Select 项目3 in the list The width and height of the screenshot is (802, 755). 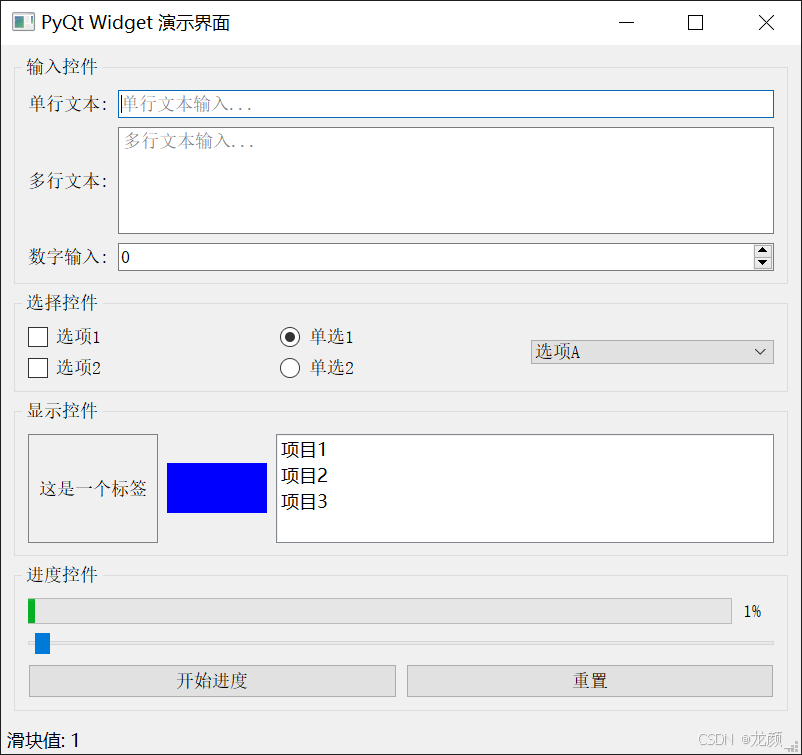pos(524,502)
